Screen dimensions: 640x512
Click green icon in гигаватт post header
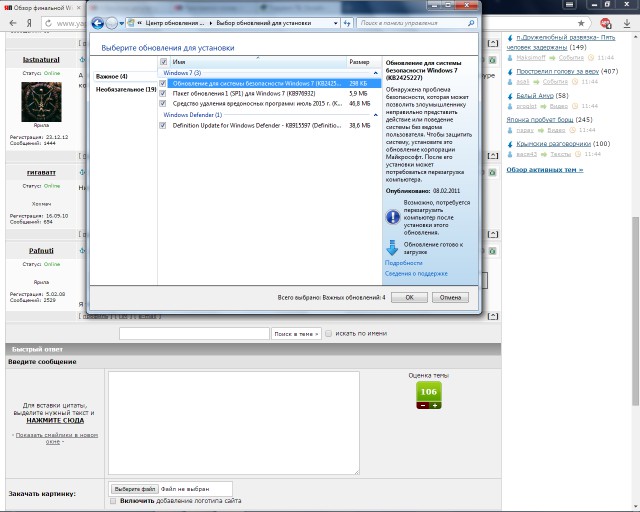(x=492, y=173)
